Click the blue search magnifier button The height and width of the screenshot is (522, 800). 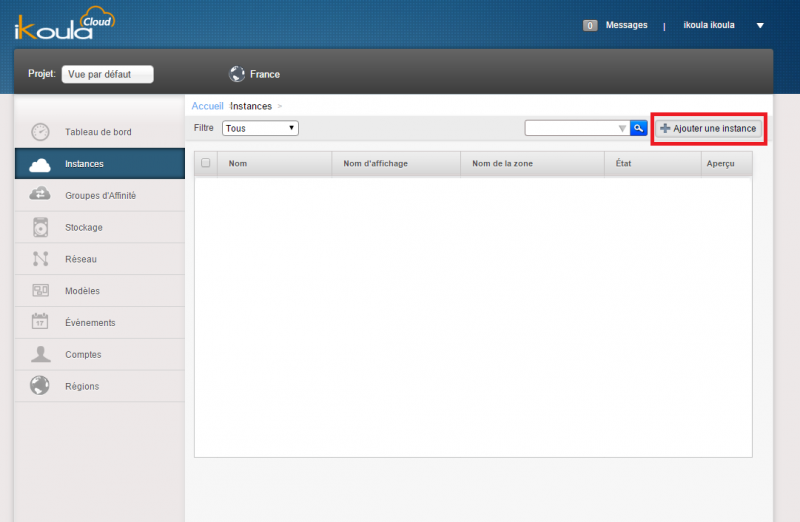click(x=638, y=128)
